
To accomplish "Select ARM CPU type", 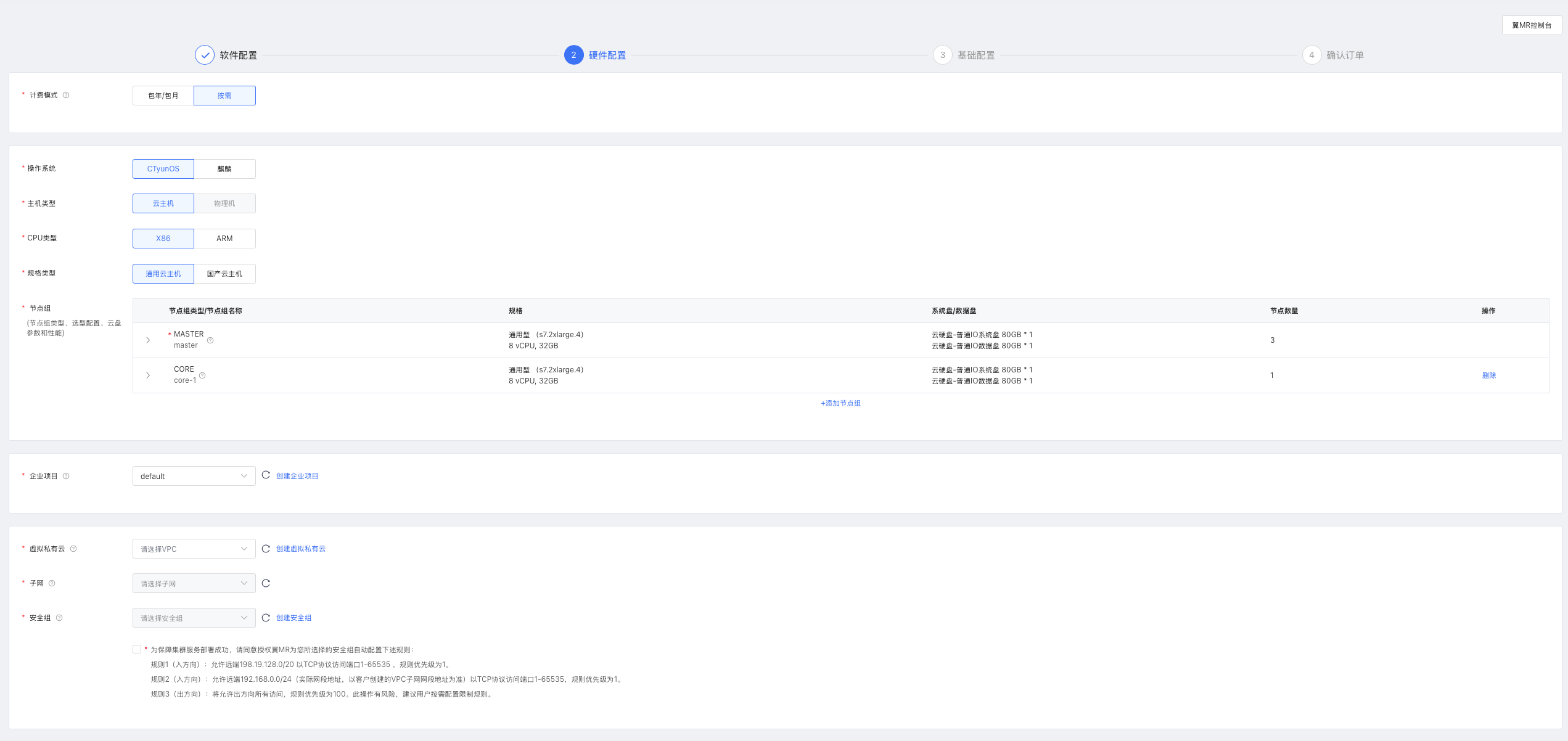I will [x=224, y=239].
